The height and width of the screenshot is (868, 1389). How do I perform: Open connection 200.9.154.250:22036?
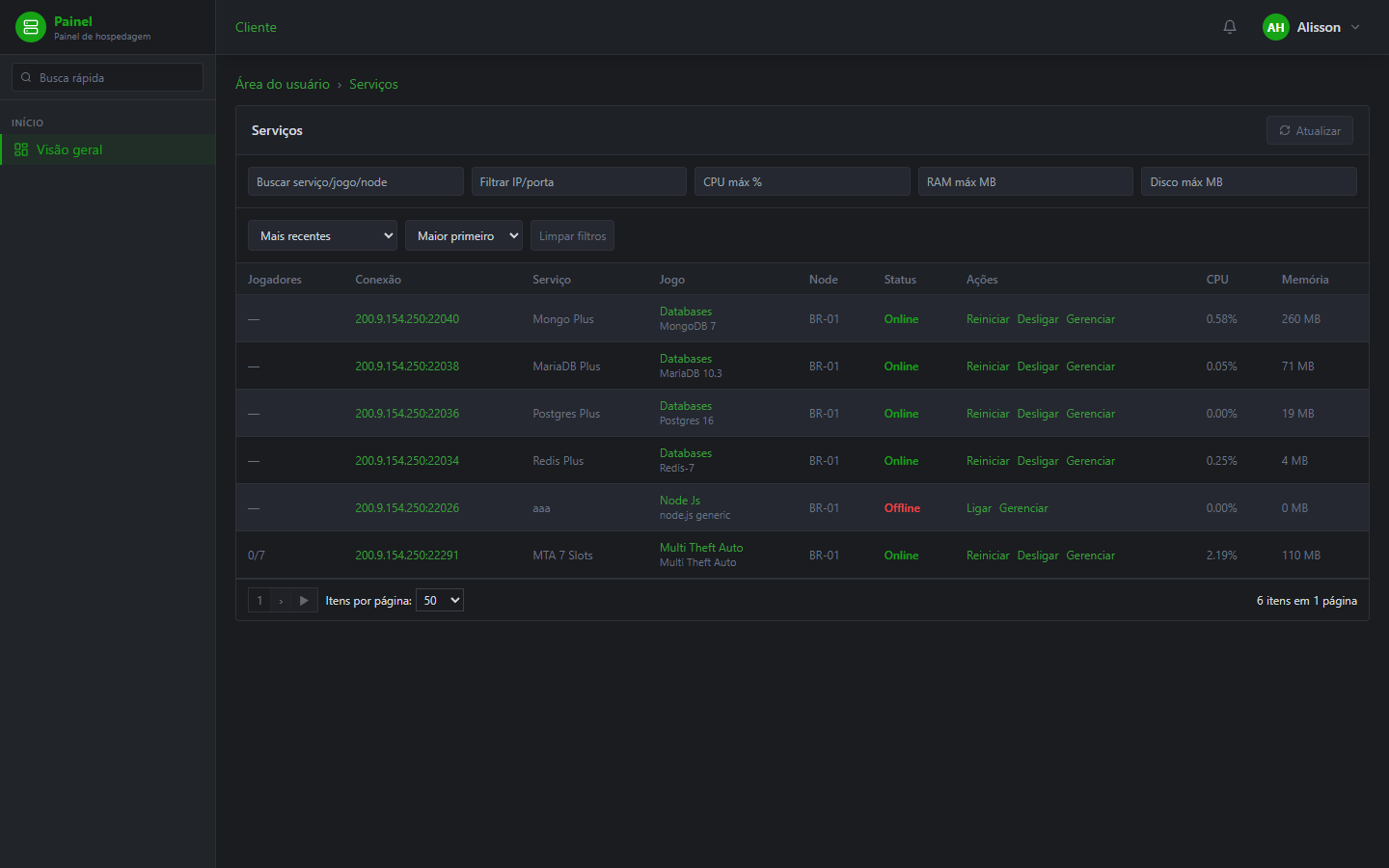[407, 413]
